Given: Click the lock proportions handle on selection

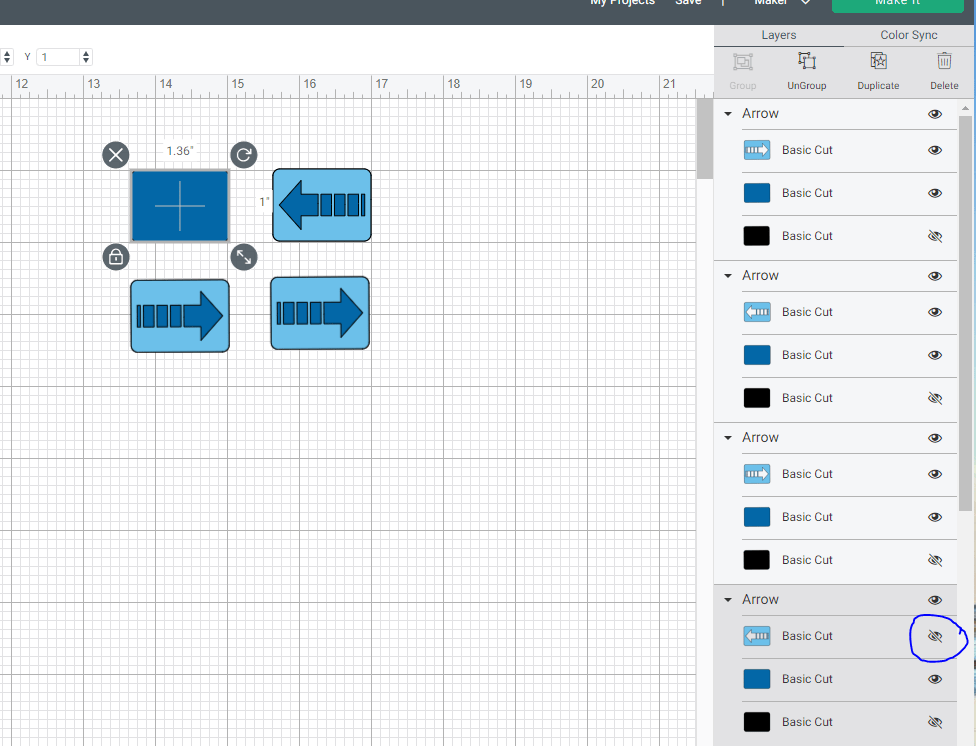Looking at the screenshot, I should click(116, 257).
